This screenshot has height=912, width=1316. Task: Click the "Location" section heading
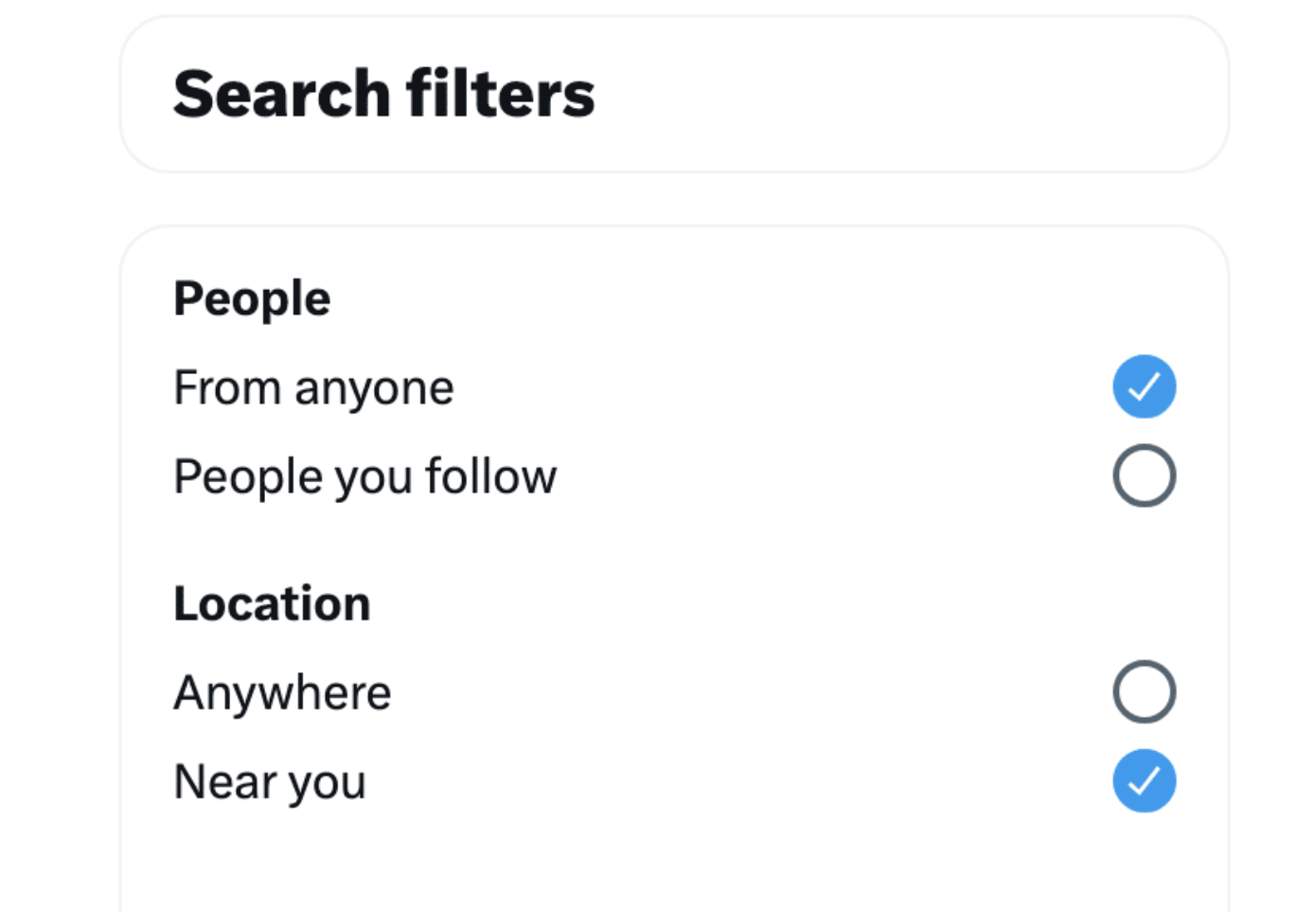[272, 604]
